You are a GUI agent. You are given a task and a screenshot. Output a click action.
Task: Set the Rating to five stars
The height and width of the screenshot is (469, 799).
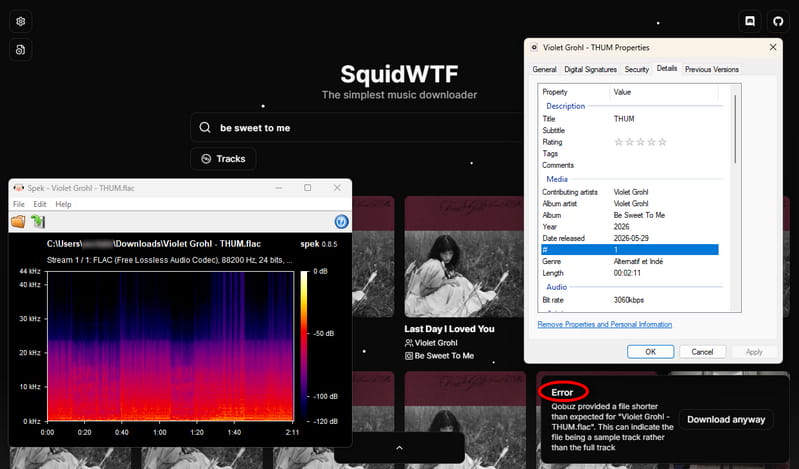[662, 142]
